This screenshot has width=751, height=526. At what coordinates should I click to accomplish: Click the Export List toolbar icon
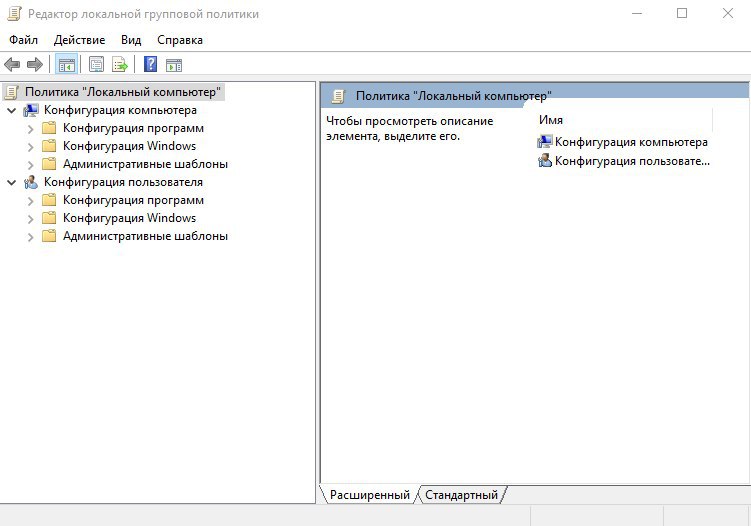click(x=120, y=64)
